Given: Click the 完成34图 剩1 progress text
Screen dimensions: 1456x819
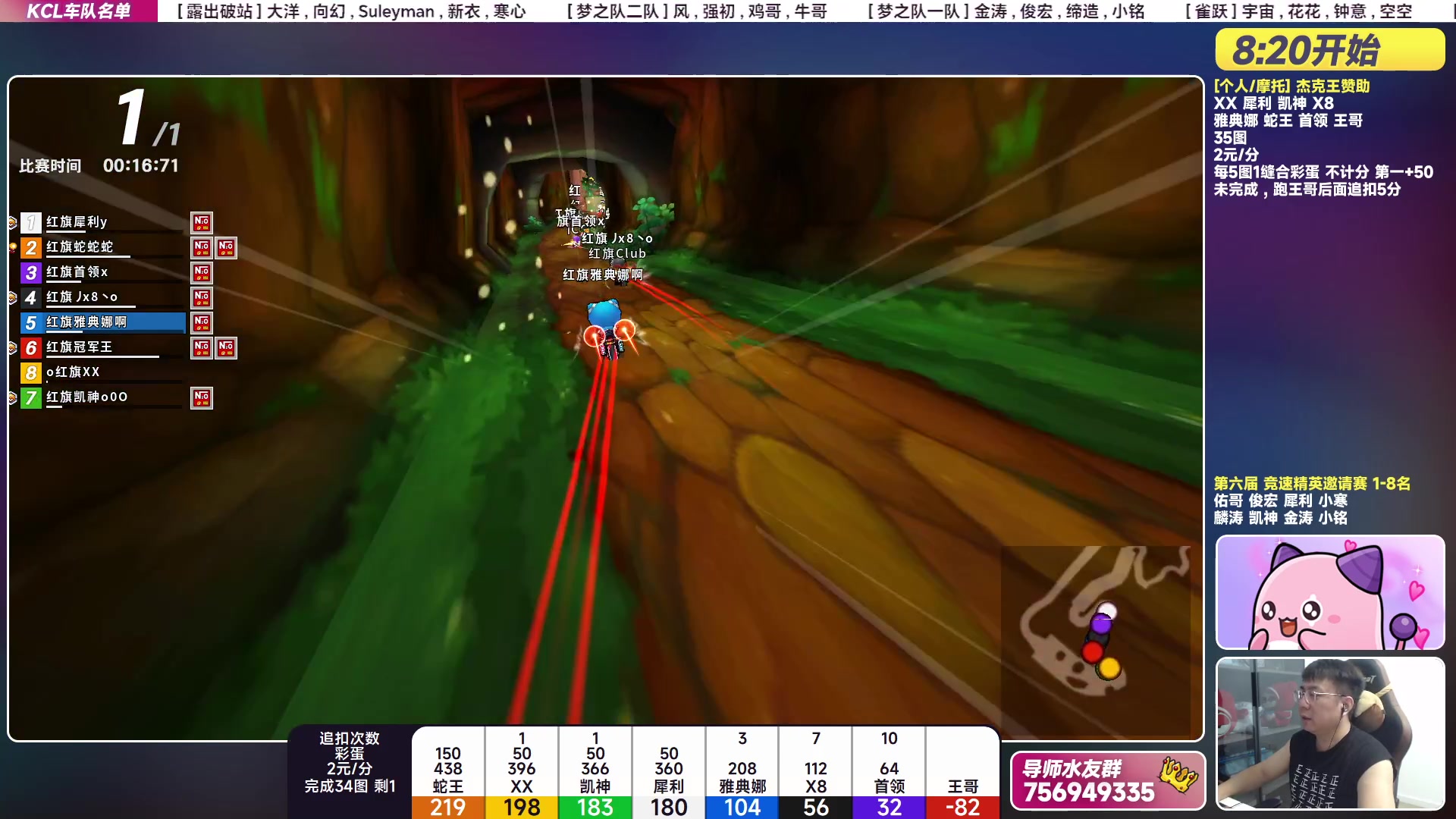Looking at the screenshot, I should (x=350, y=786).
